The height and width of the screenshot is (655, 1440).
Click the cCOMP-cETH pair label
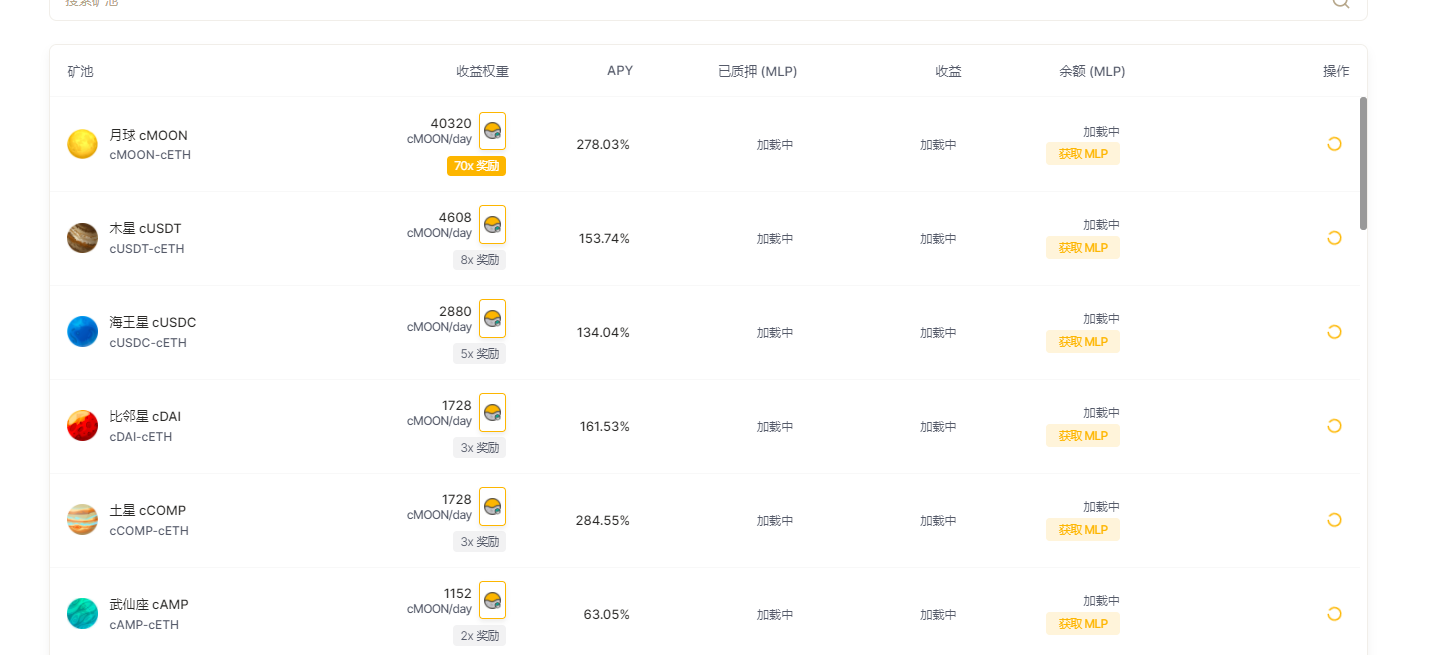click(x=149, y=531)
